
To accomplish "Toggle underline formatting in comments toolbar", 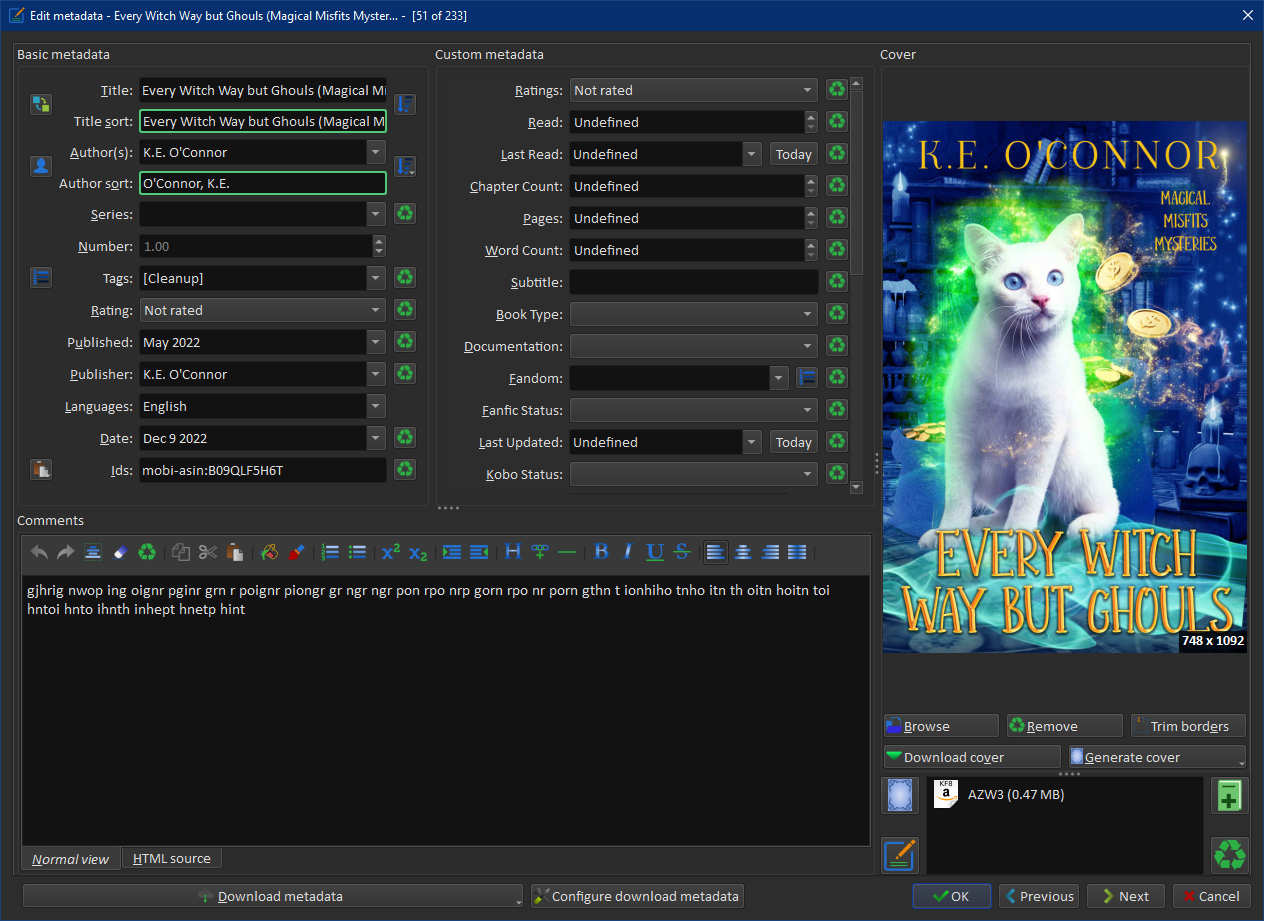I will point(655,552).
